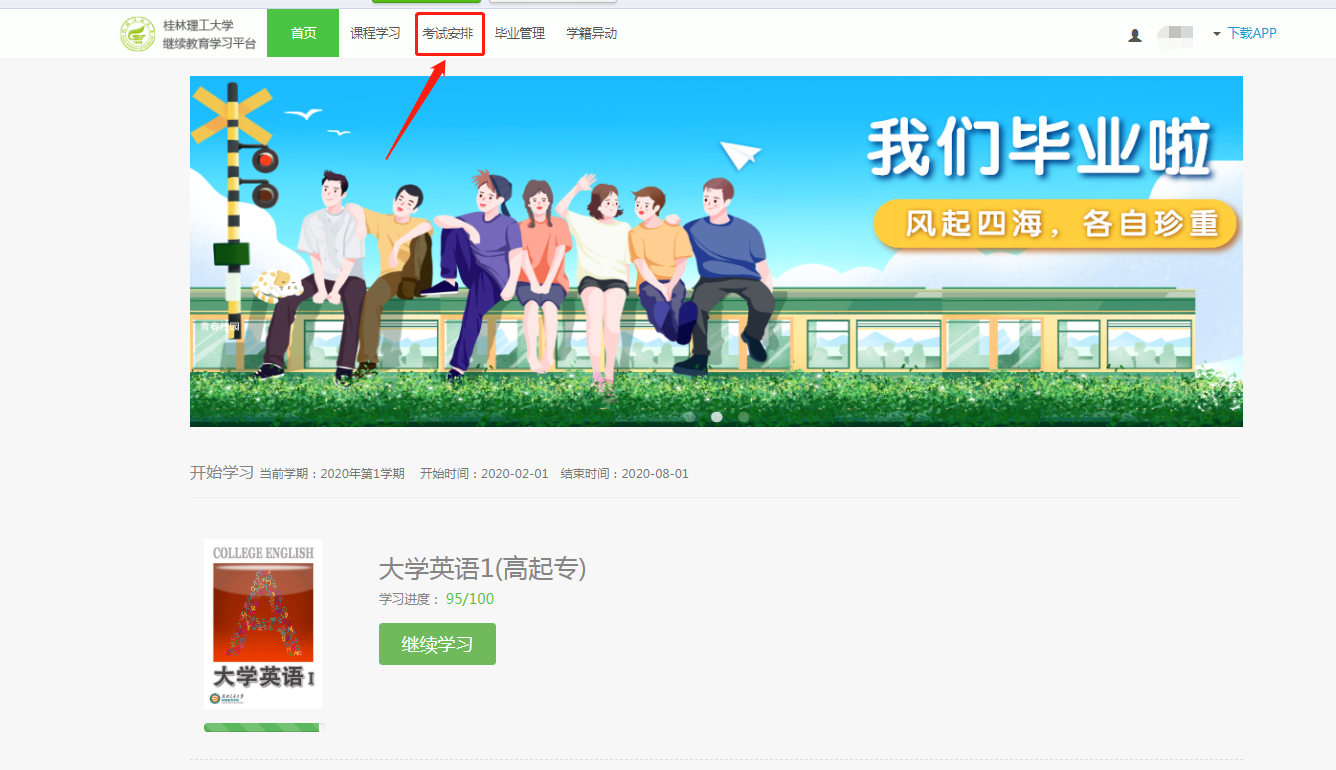
Task: Click the 当前学期:2020年第1学期 text
Action: (x=332, y=474)
